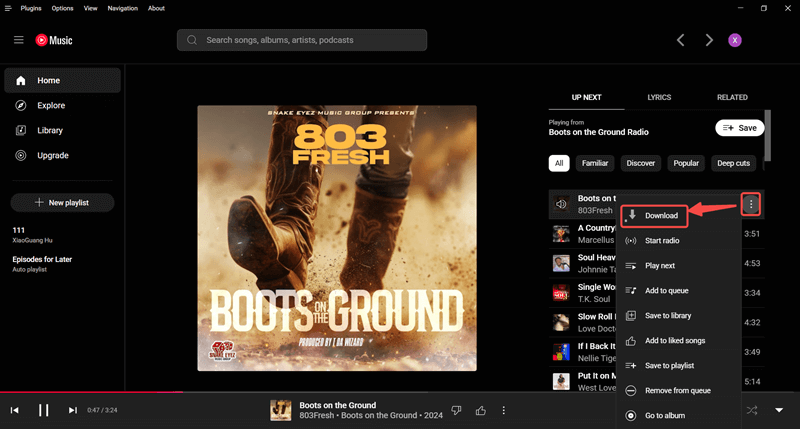Select Go to album menu entry
Image resolution: width=800 pixels, height=429 pixels.
679,416
